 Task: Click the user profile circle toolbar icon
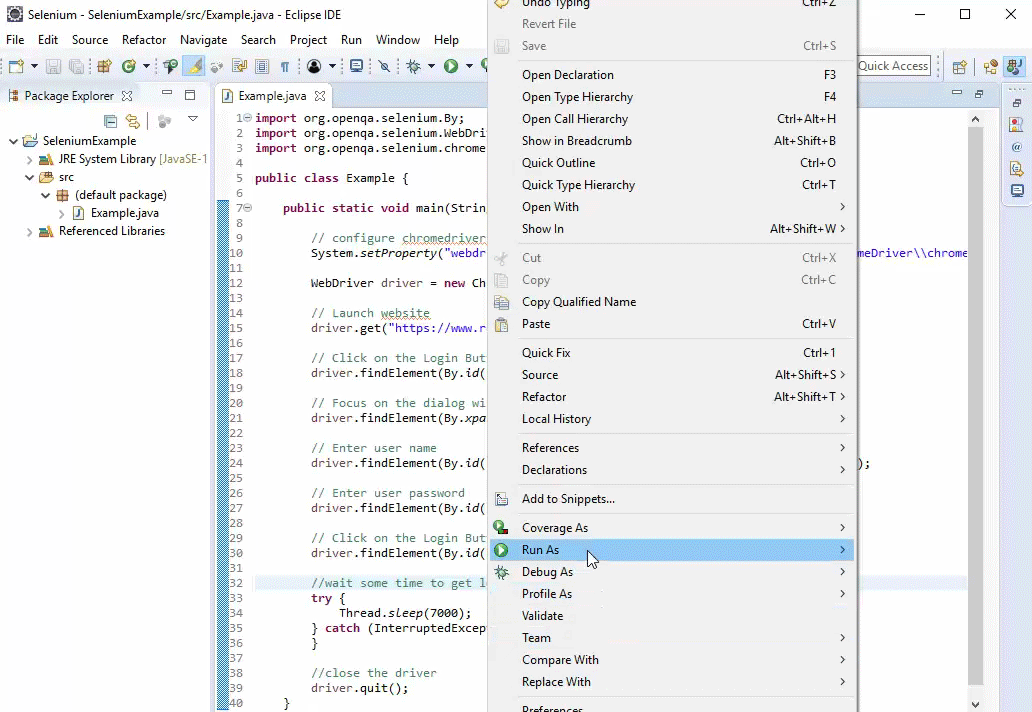click(x=314, y=66)
